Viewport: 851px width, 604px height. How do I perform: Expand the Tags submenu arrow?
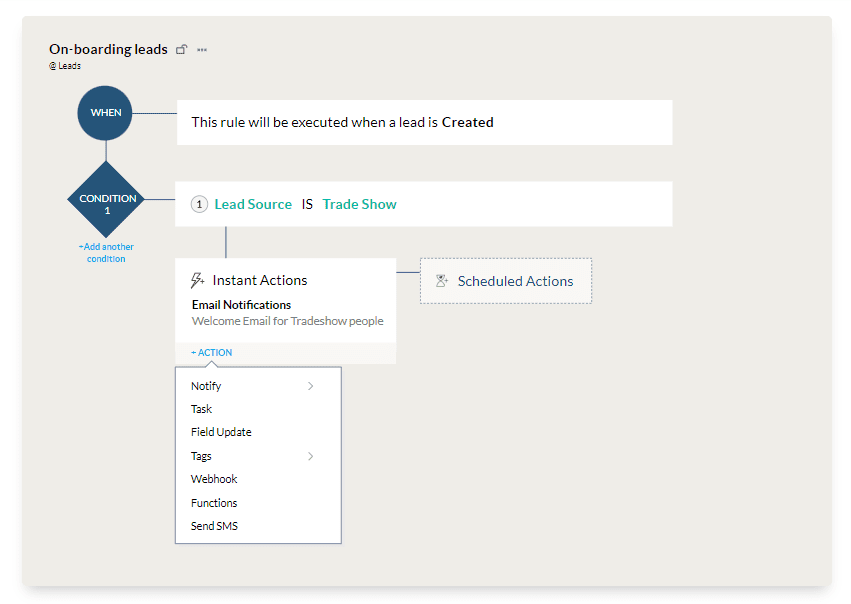[x=310, y=456]
